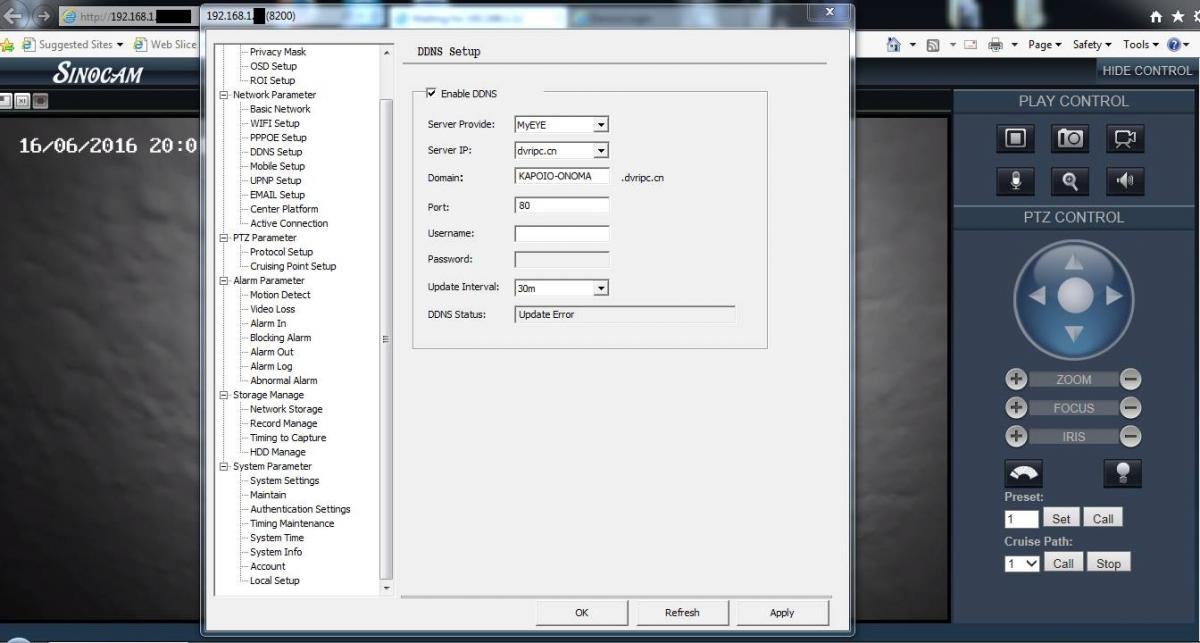This screenshot has width=1200, height=643.
Task: Click the minus button beside ZOOM
Action: point(1131,379)
